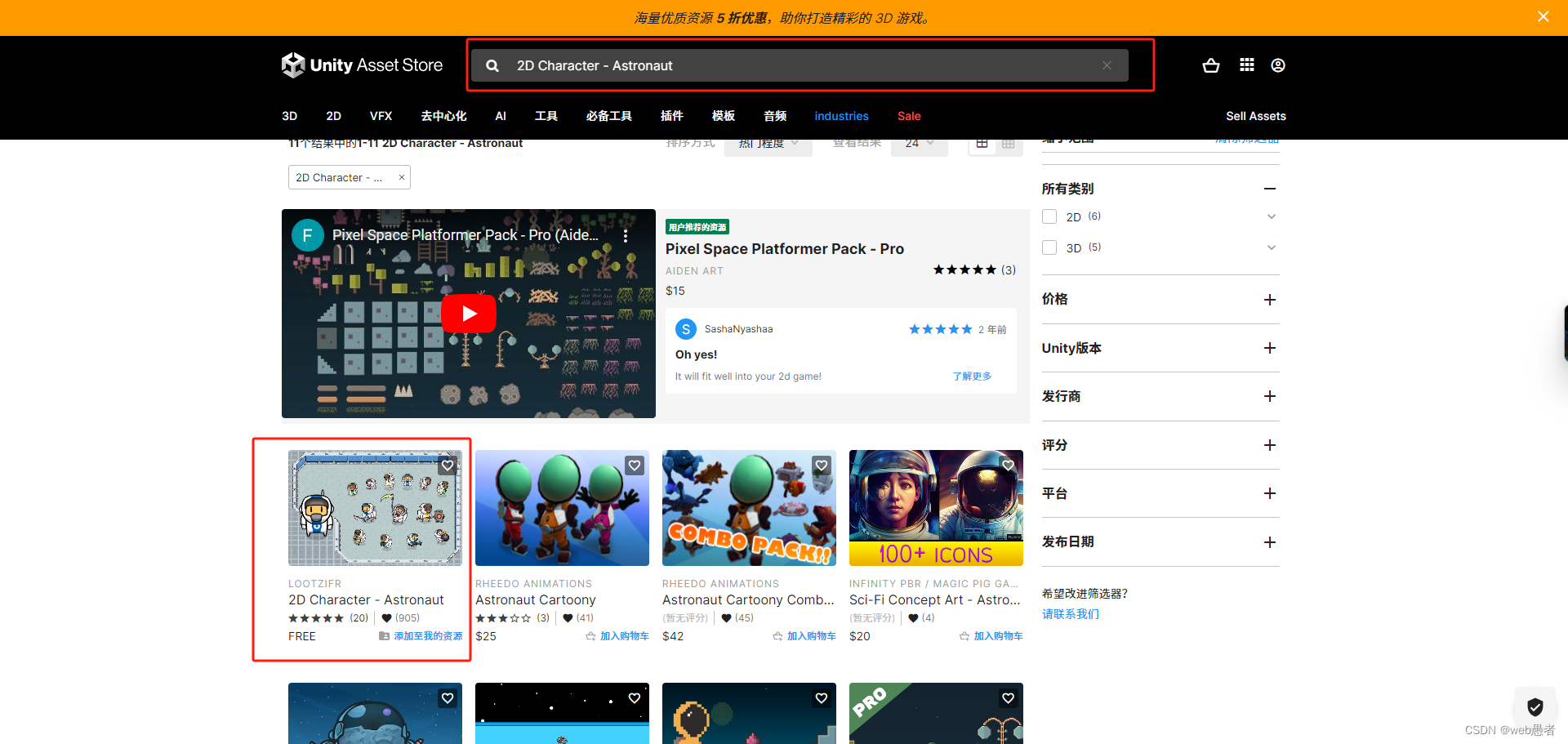Check the 2D category filter checkbox
This screenshot has width=1568, height=744.
point(1049,216)
